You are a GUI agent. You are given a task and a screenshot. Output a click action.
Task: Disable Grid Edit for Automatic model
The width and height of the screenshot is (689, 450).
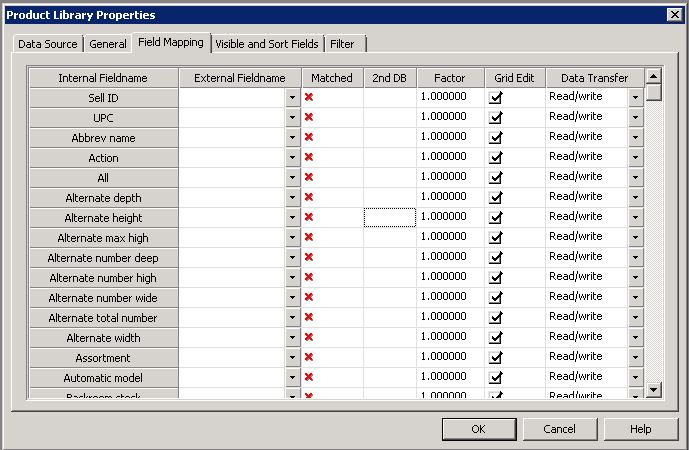496,377
